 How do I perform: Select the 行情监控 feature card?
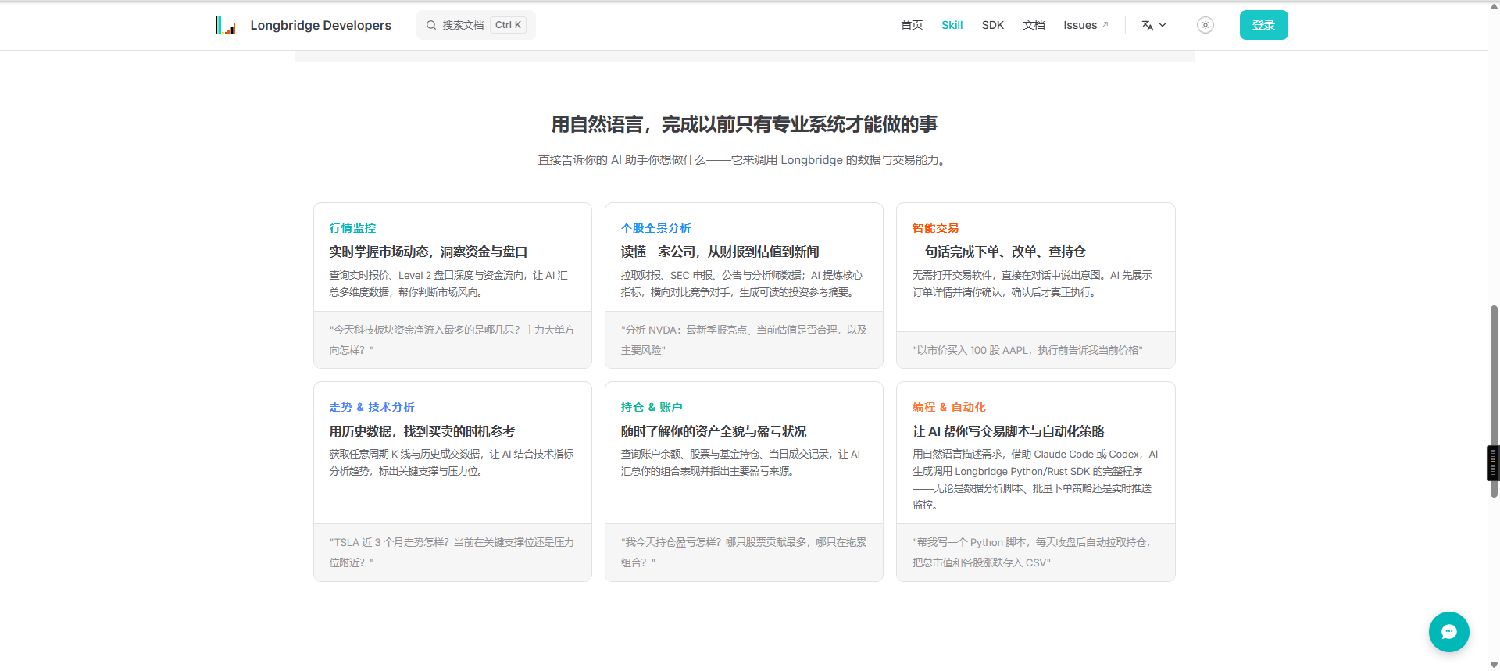coord(452,285)
